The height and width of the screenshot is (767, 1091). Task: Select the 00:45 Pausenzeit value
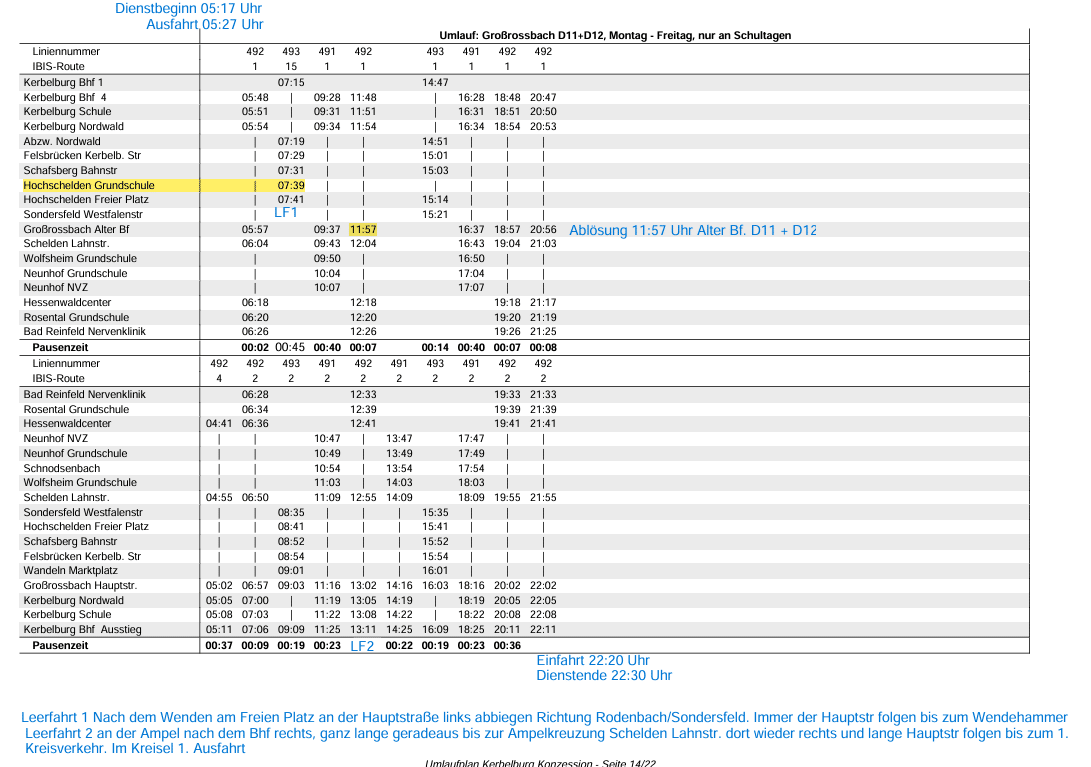tap(290, 347)
